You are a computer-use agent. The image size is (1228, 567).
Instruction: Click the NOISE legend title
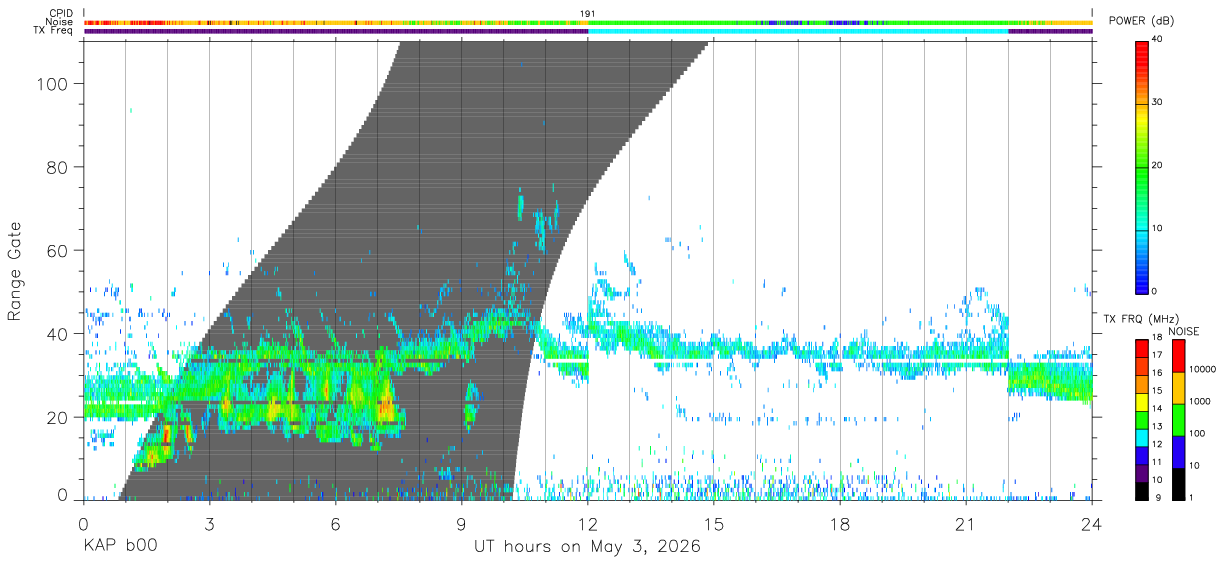click(x=1182, y=331)
